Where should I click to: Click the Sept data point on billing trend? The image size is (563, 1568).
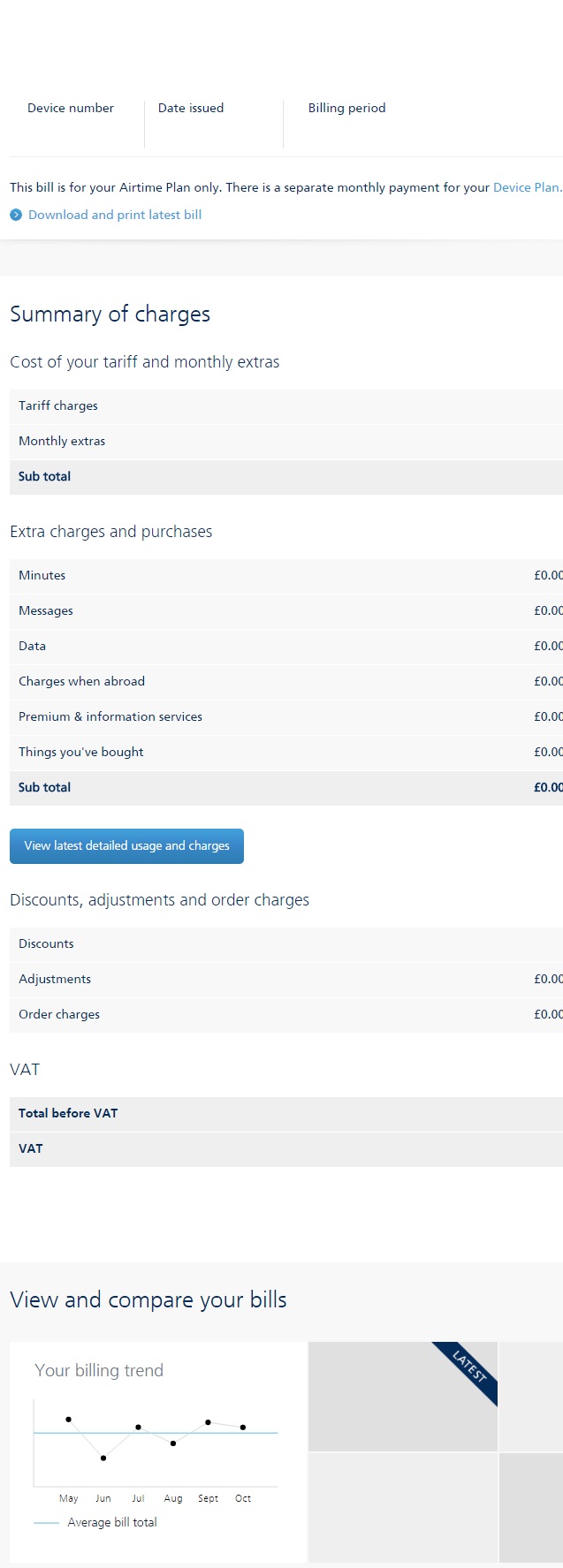point(208,1421)
